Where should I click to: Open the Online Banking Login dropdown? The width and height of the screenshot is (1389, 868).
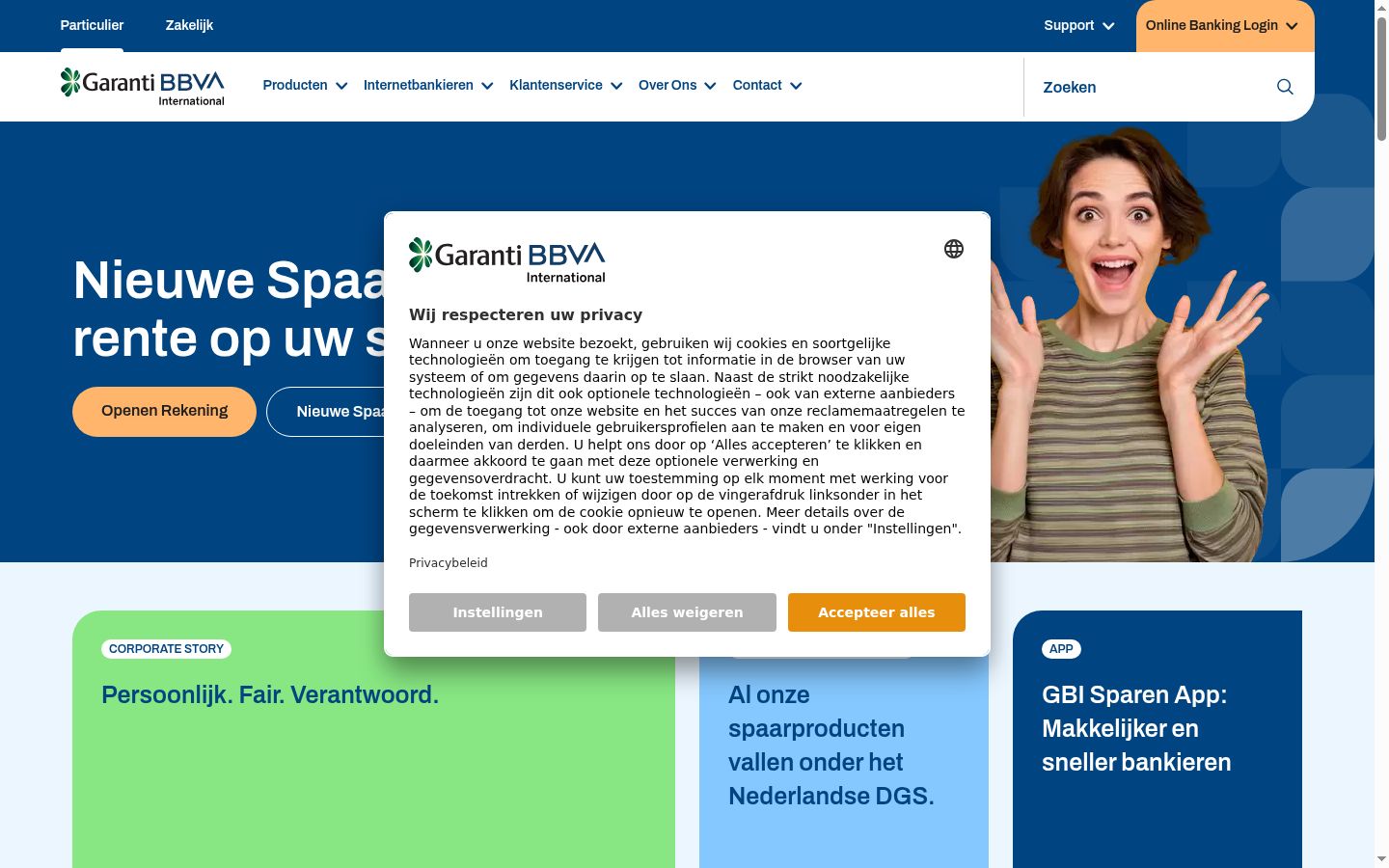point(1224,26)
